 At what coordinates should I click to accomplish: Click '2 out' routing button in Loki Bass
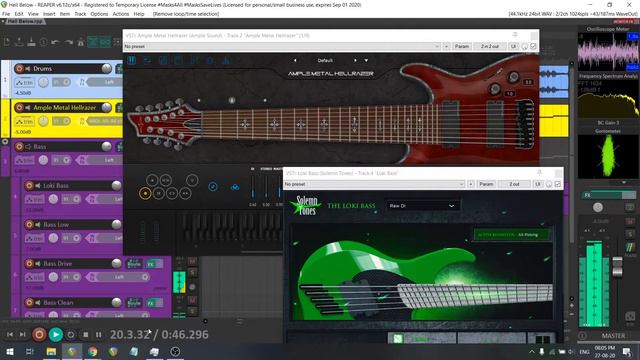(x=514, y=184)
